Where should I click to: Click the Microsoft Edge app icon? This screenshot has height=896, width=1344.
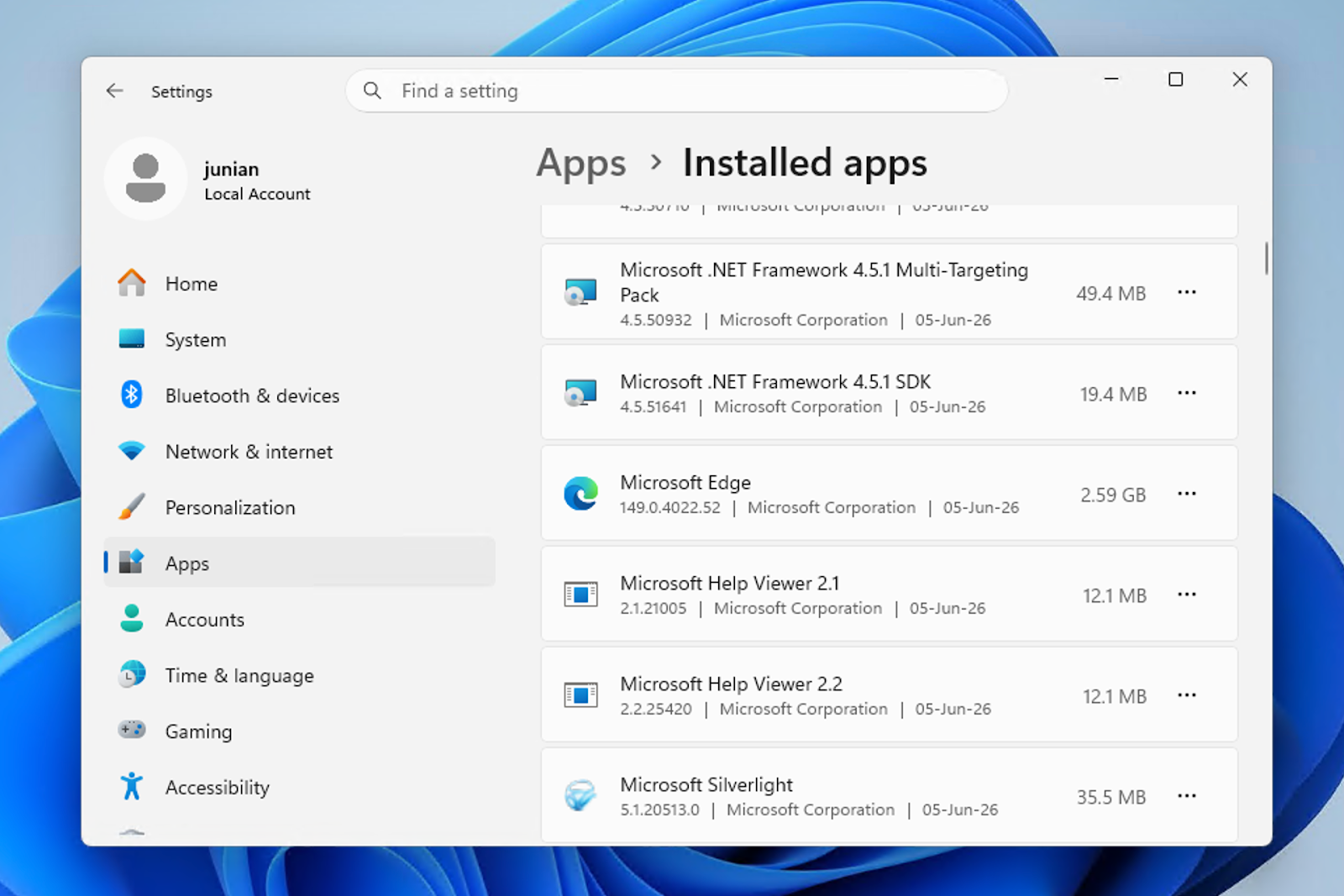click(580, 494)
